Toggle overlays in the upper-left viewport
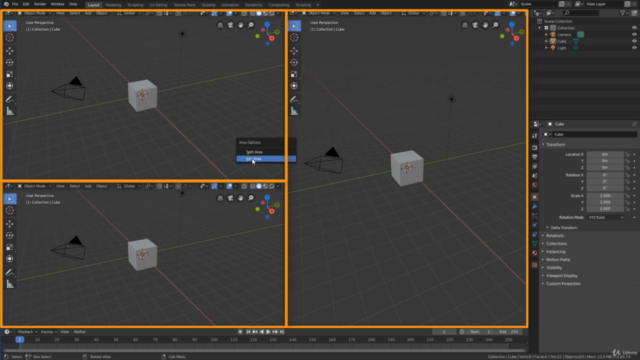Screen dimensions: 640x360 (x=229, y=13)
